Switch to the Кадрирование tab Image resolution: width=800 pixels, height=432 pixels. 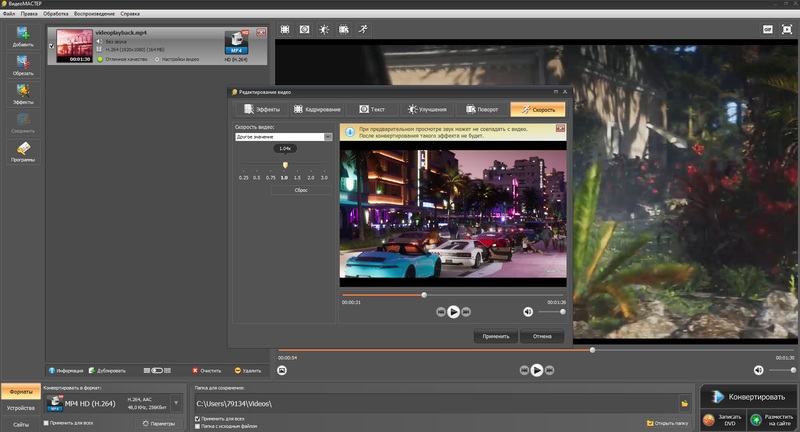(317, 109)
